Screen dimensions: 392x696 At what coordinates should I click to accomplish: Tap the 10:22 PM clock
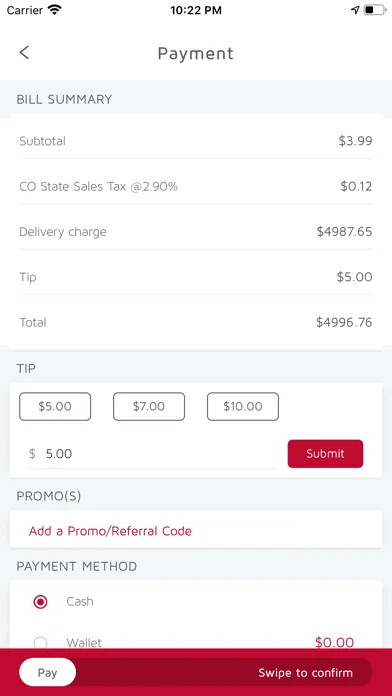[196, 10]
